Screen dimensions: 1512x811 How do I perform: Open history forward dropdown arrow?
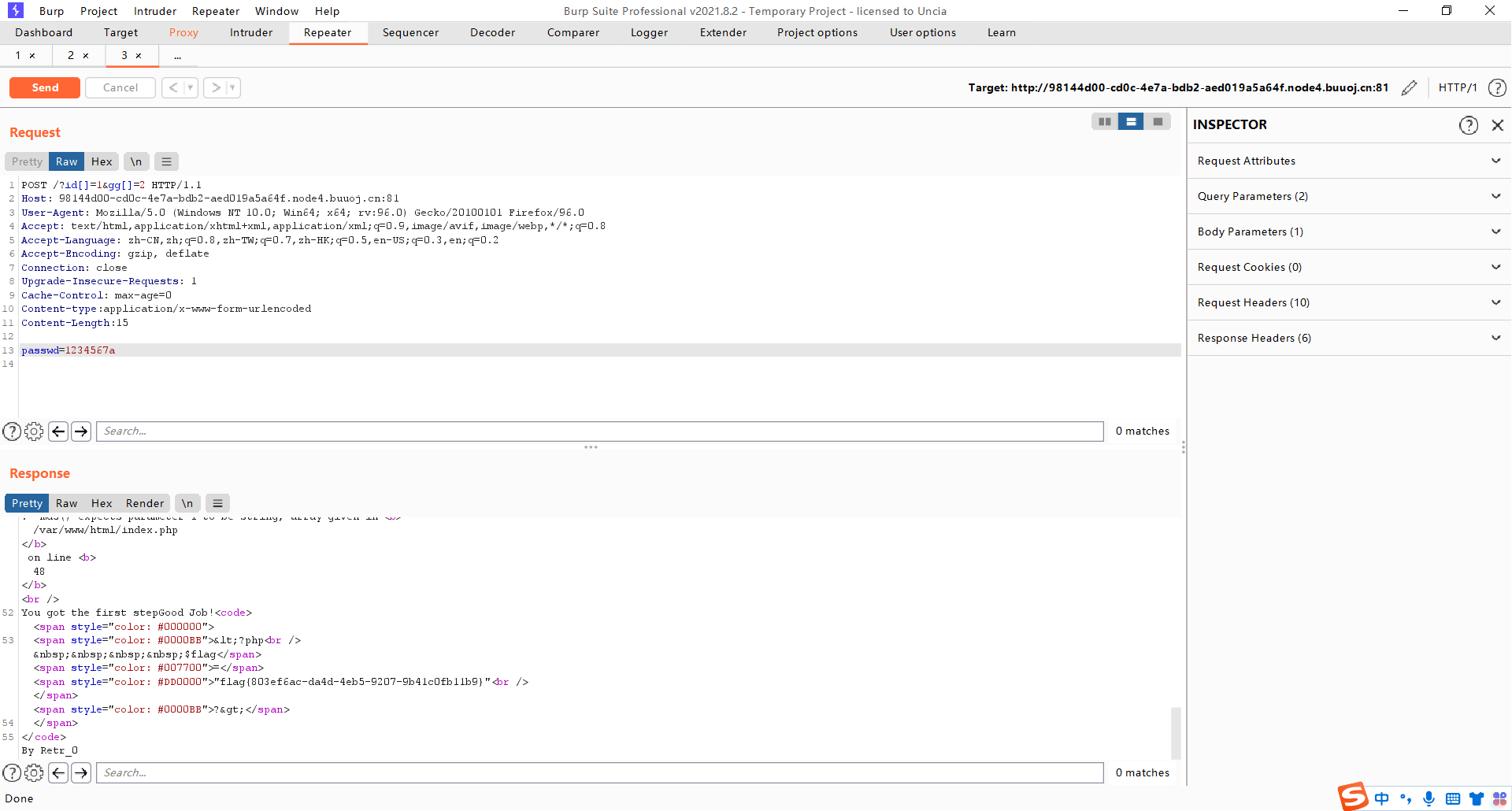[x=232, y=87]
